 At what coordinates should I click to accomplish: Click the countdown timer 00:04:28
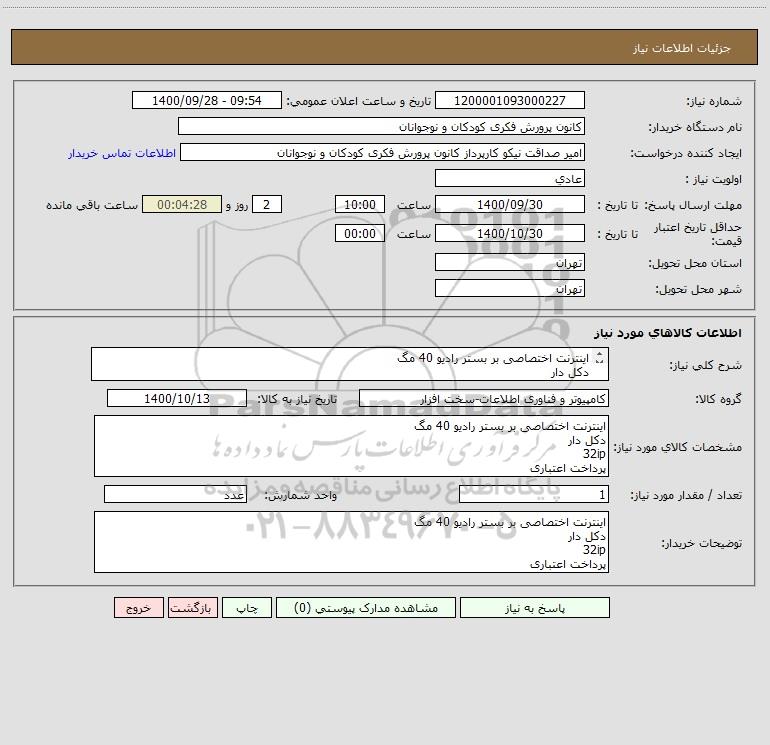pyautogui.click(x=182, y=204)
